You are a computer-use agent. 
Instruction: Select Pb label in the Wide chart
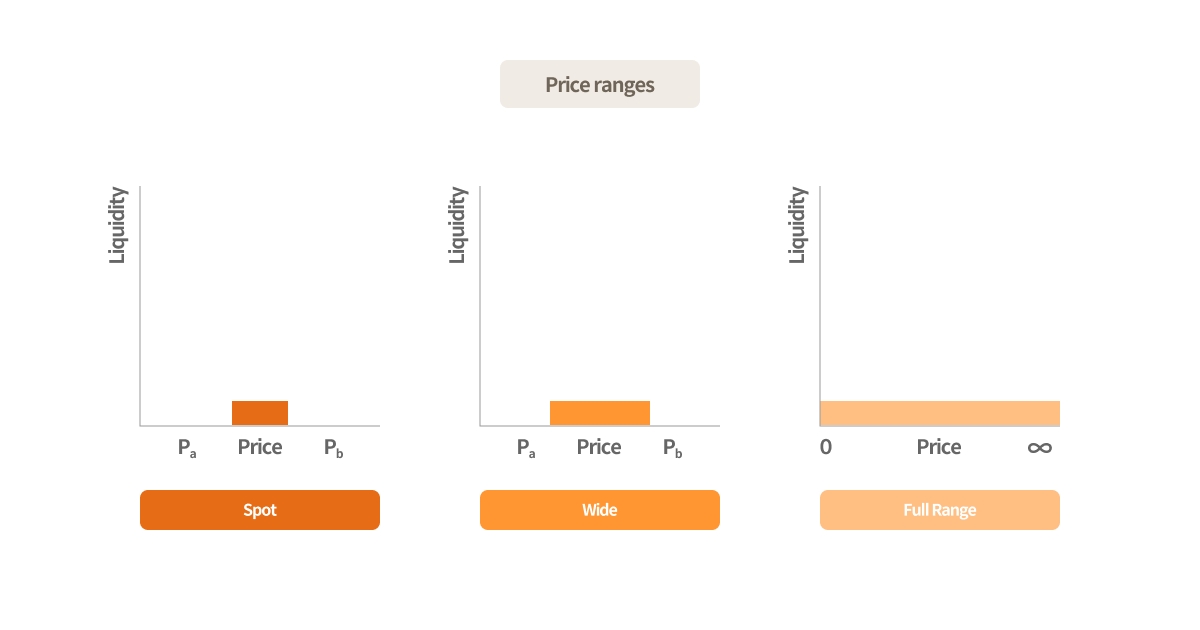[x=673, y=448]
